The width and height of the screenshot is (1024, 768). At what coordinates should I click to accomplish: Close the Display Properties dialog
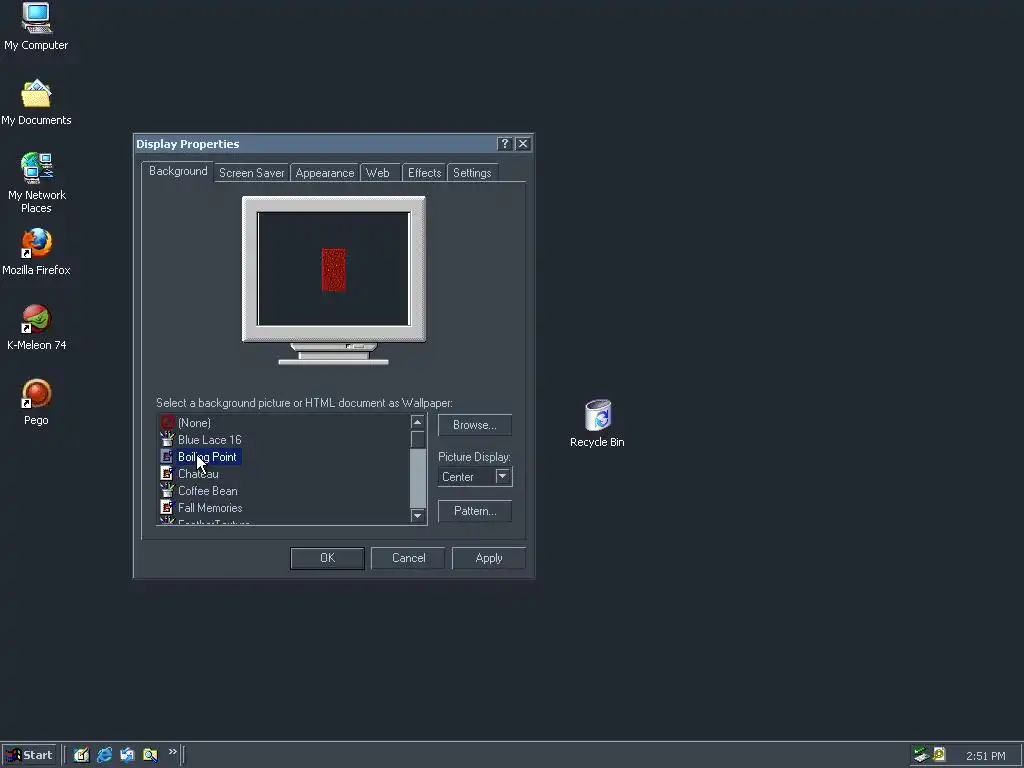click(x=522, y=144)
